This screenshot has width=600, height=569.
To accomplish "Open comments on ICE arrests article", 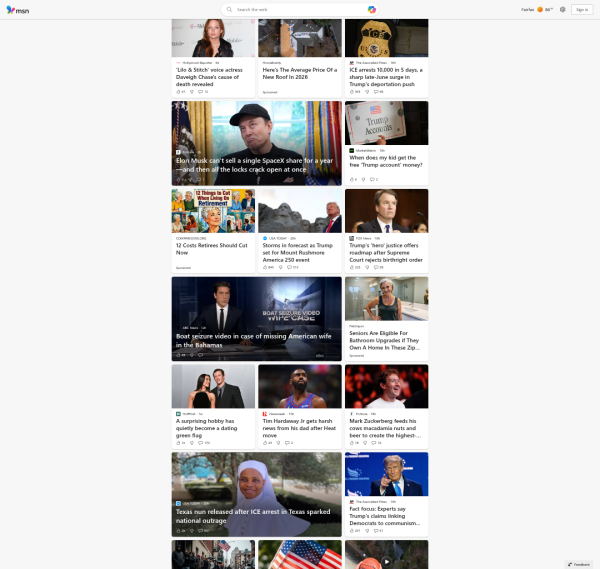I will (x=378, y=92).
